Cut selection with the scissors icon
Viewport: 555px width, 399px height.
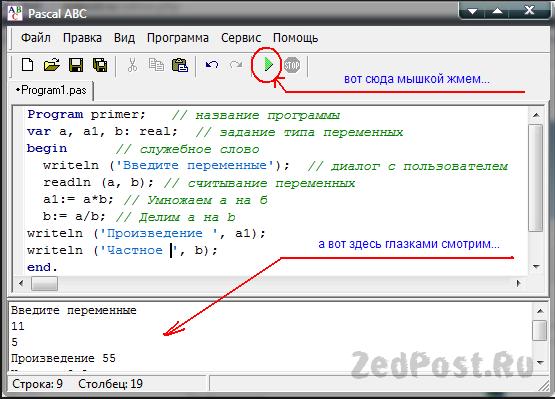[132, 65]
